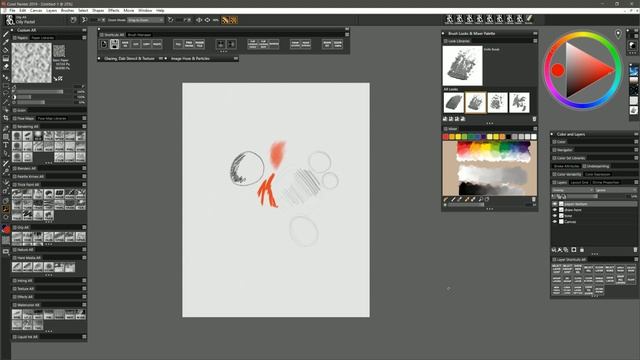Open the File menu
The height and width of the screenshot is (360, 640).
pos(12,11)
